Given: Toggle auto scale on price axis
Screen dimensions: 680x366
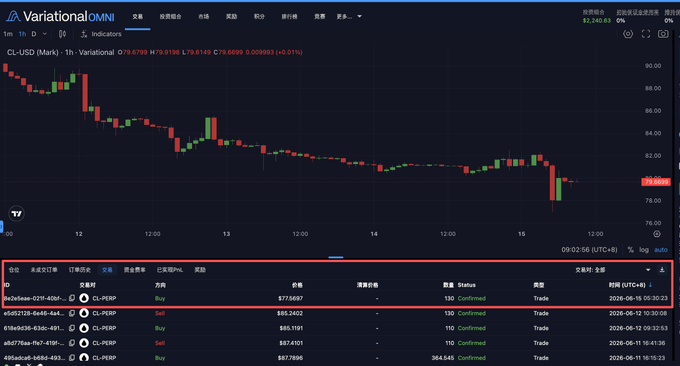Looking at the screenshot, I should pyautogui.click(x=661, y=250).
